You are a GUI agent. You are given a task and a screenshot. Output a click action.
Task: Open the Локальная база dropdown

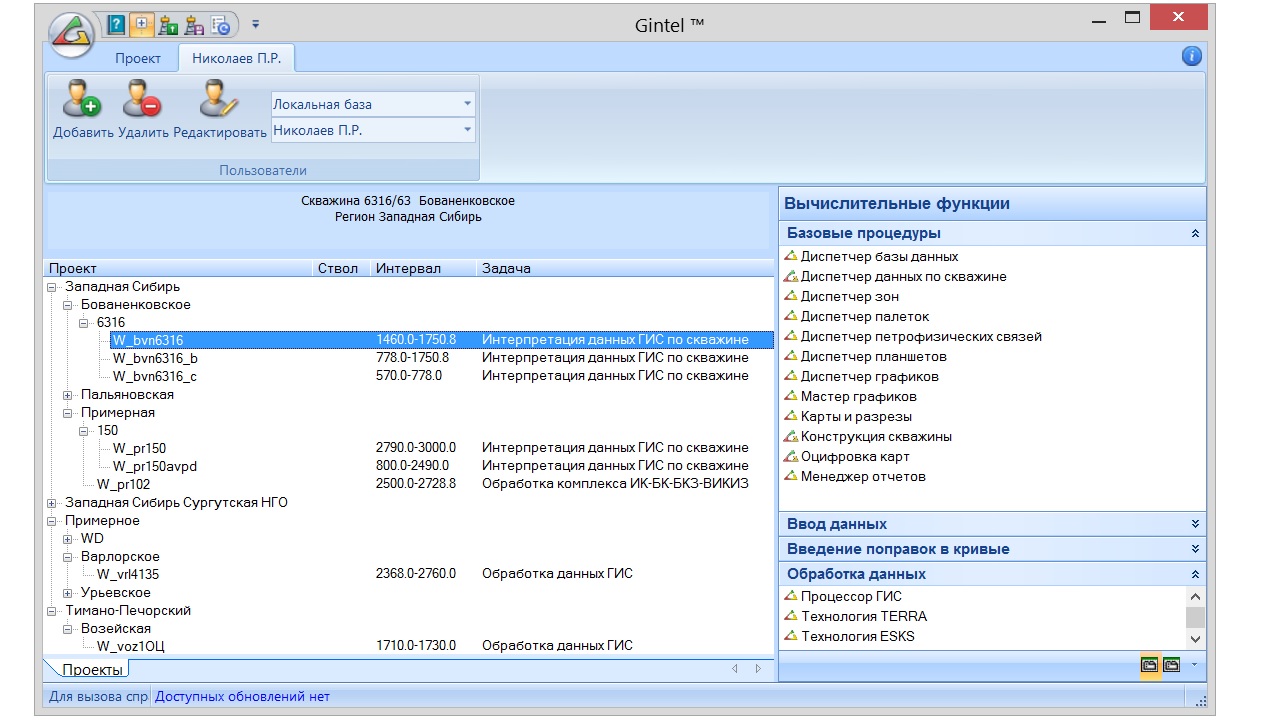point(467,104)
